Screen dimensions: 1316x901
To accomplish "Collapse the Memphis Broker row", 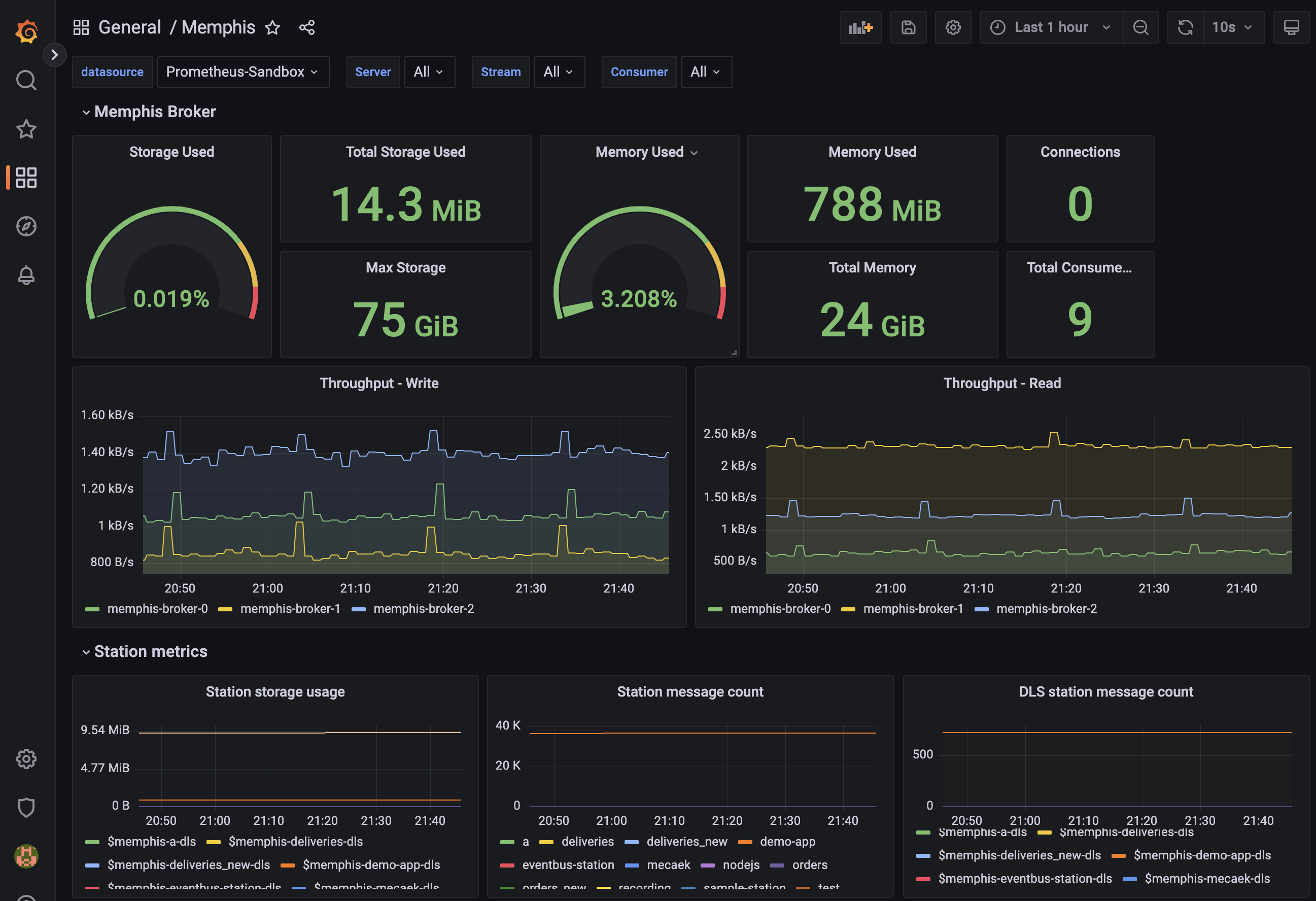I will click(x=155, y=112).
